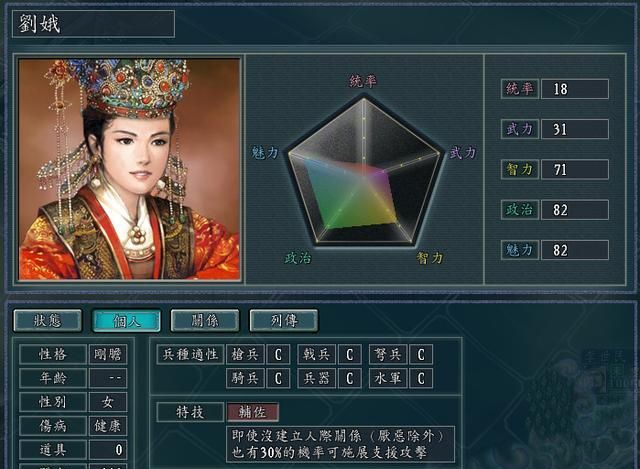The width and height of the screenshot is (640, 469).
Task: Click the 性格 personality value 剛膽
Action: pos(108,354)
